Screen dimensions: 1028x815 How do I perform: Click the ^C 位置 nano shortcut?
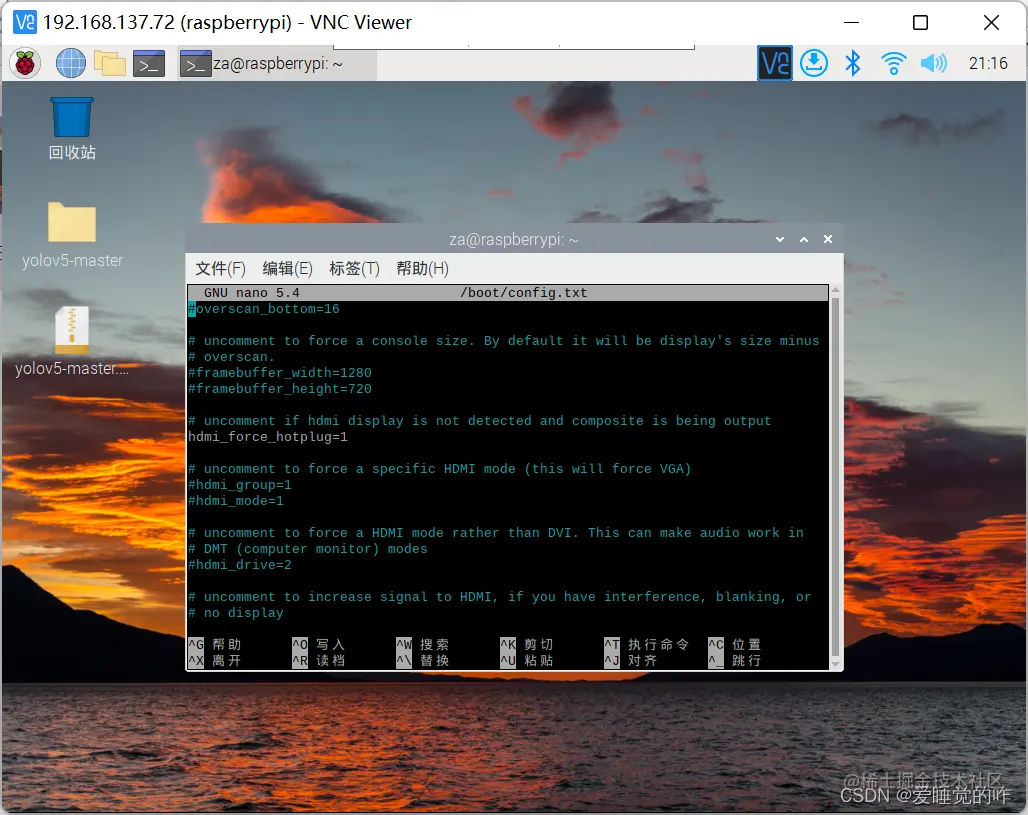pos(735,645)
